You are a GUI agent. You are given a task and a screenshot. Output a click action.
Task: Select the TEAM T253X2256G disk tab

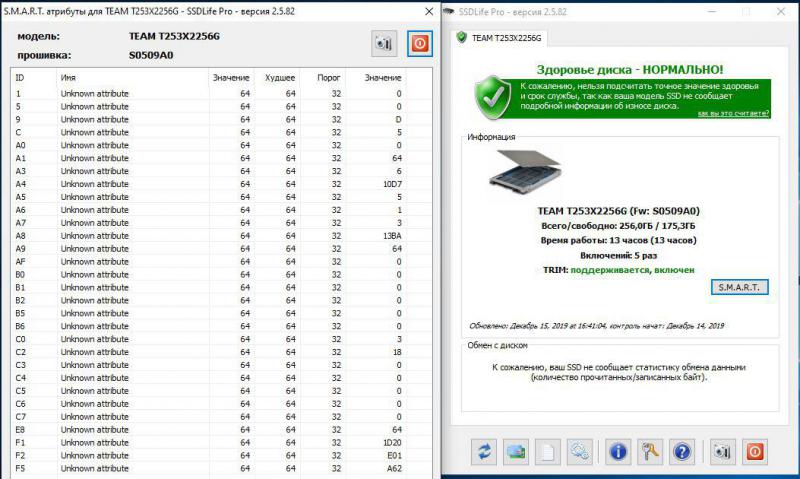point(505,38)
